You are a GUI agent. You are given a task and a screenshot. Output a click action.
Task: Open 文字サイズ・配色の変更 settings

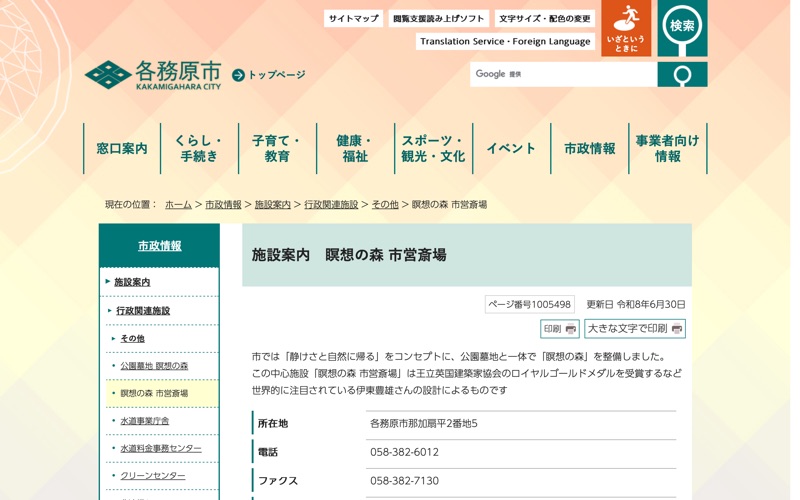pos(544,18)
